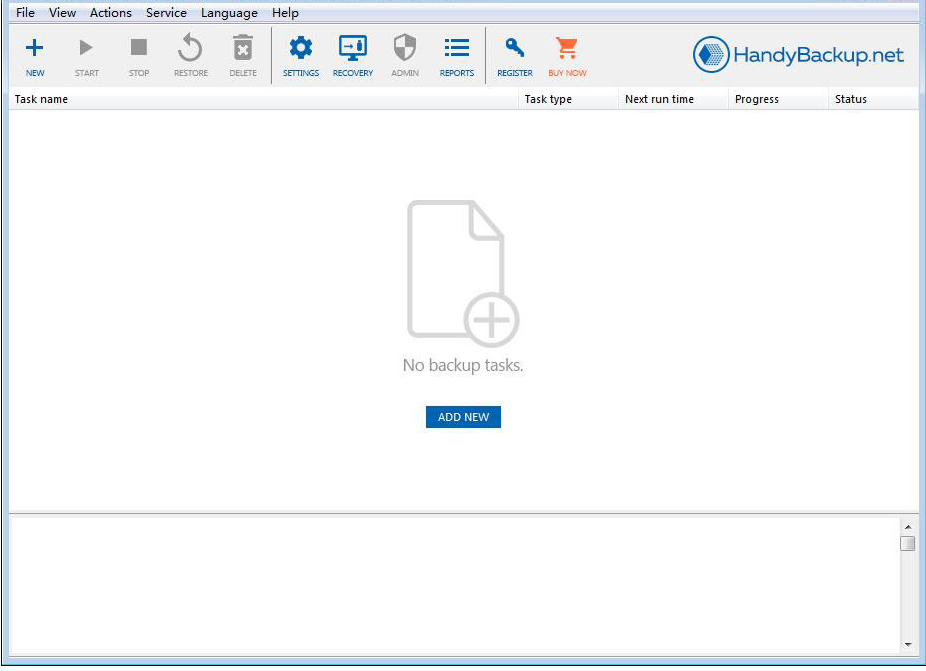This screenshot has width=926, height=671.
Task: Visit the HandyBackup.net logo link
Action: coord(799,55)
